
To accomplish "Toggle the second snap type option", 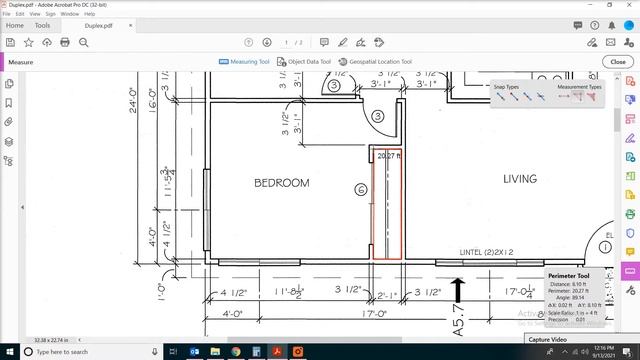I will coord(514,97).
